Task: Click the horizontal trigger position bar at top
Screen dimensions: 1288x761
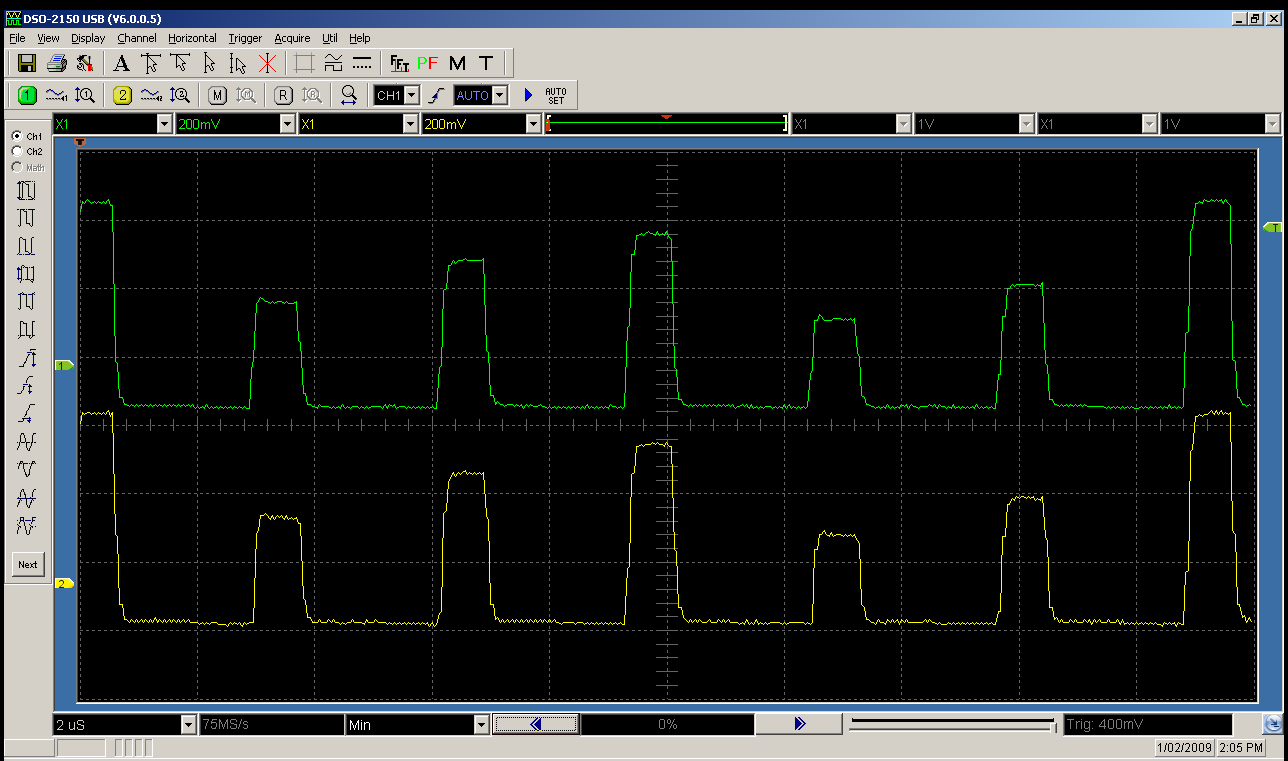Action: coord(667,124)
